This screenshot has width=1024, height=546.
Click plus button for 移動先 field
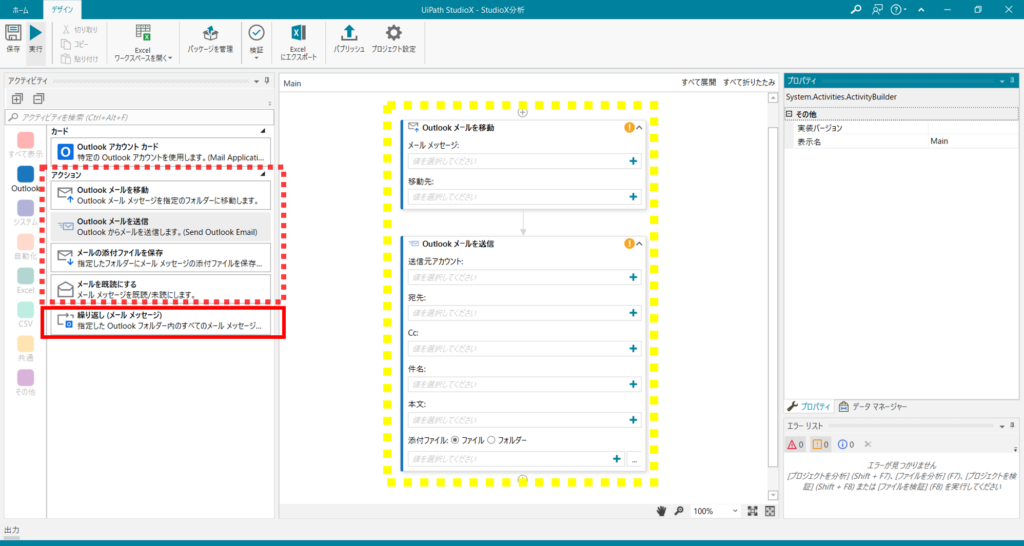[633, 197]
